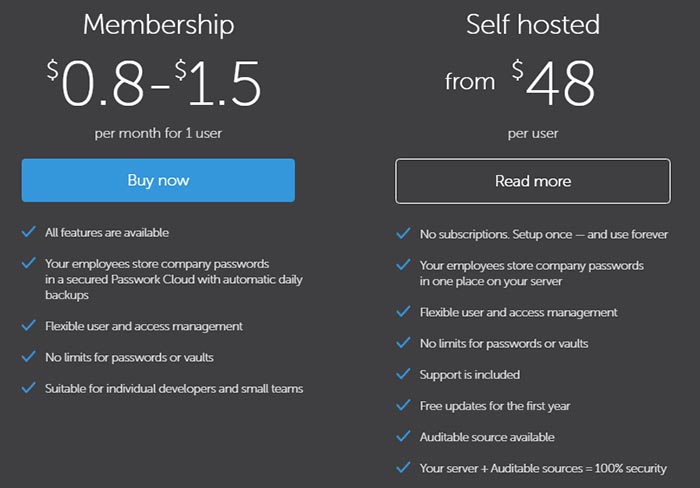Click checkmark beside Auditable source available
Screen dimensions: 700x488
[403, 436]
